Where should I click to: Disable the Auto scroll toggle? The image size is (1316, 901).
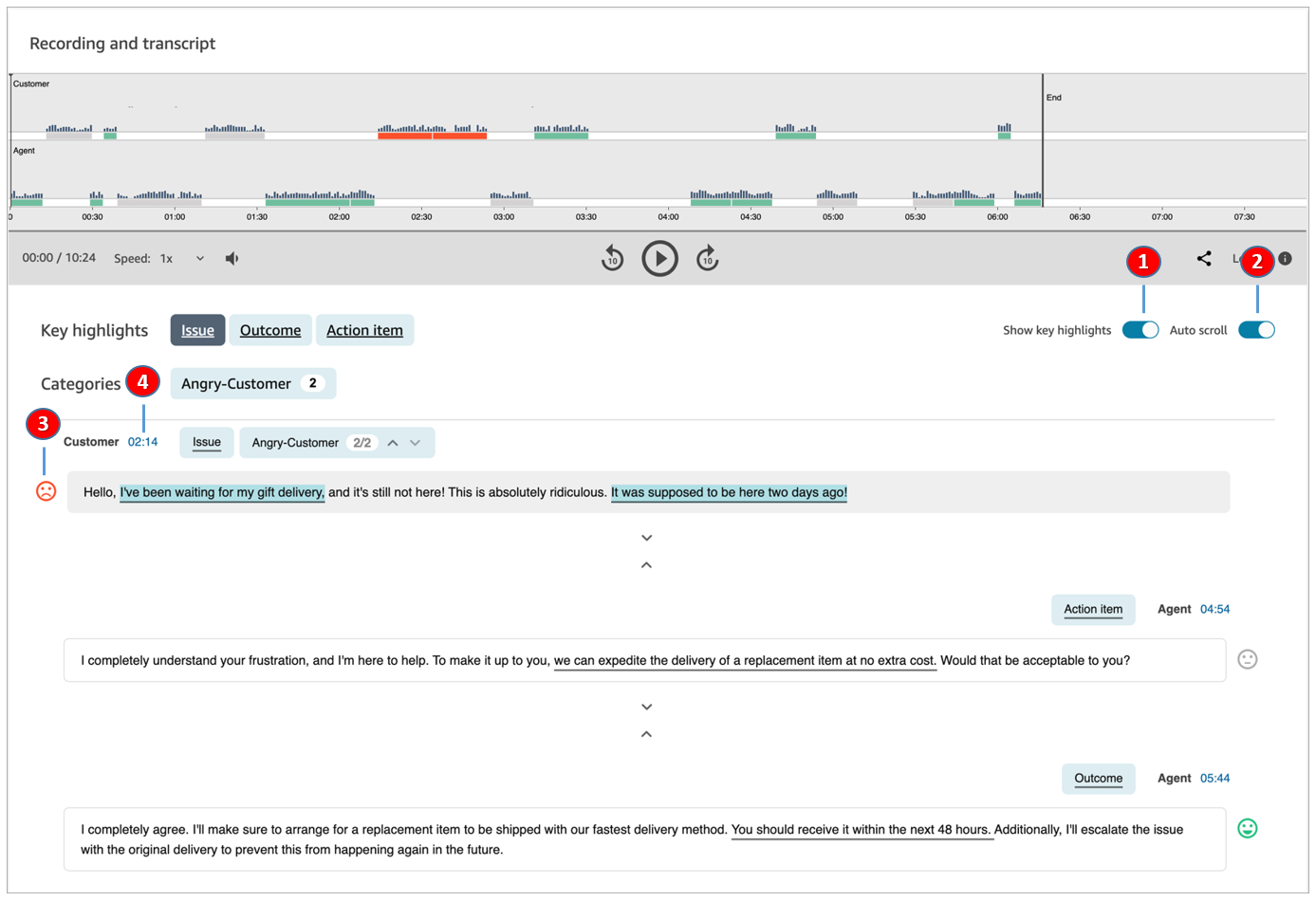pos(1256,330)
